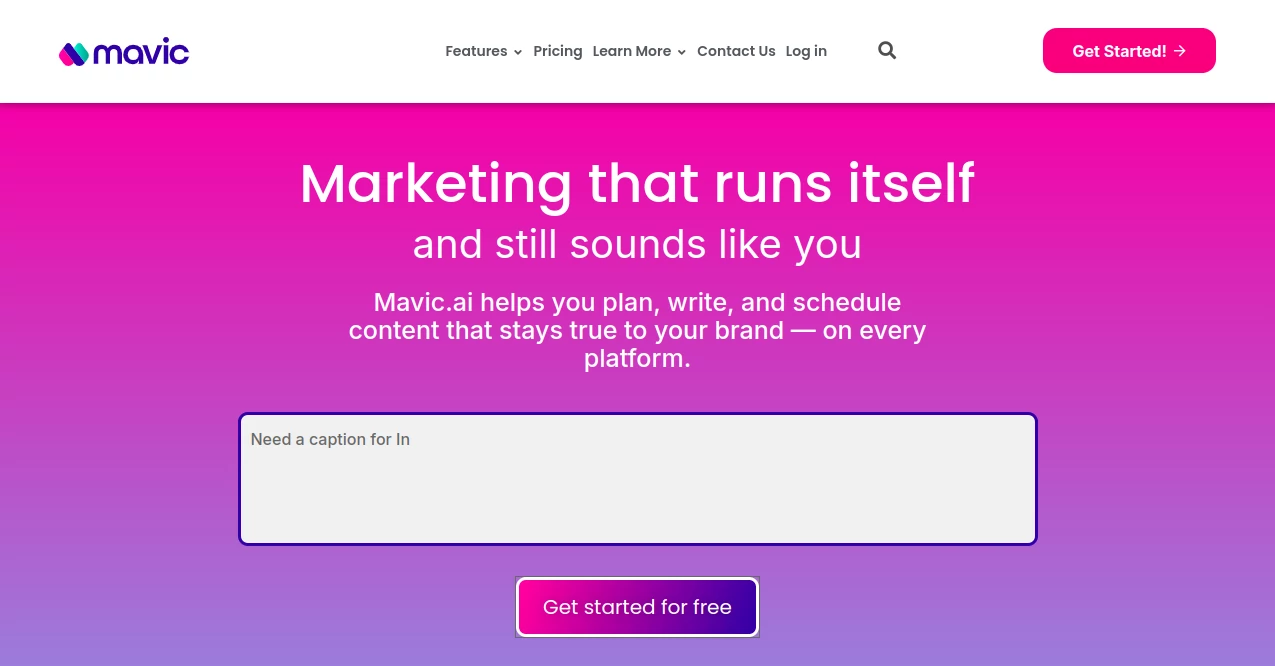Click the Mavic.ai description paragraph
This screenshot has height=666, width=1275.
pos(637,330)
